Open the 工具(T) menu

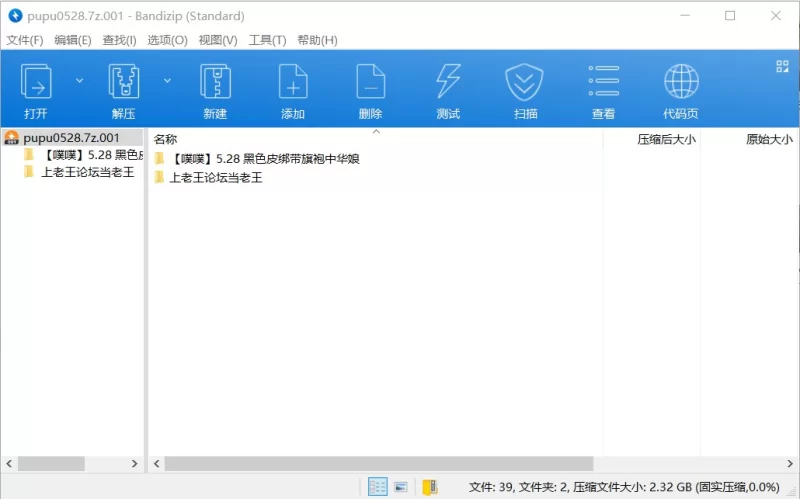(267, 40)
